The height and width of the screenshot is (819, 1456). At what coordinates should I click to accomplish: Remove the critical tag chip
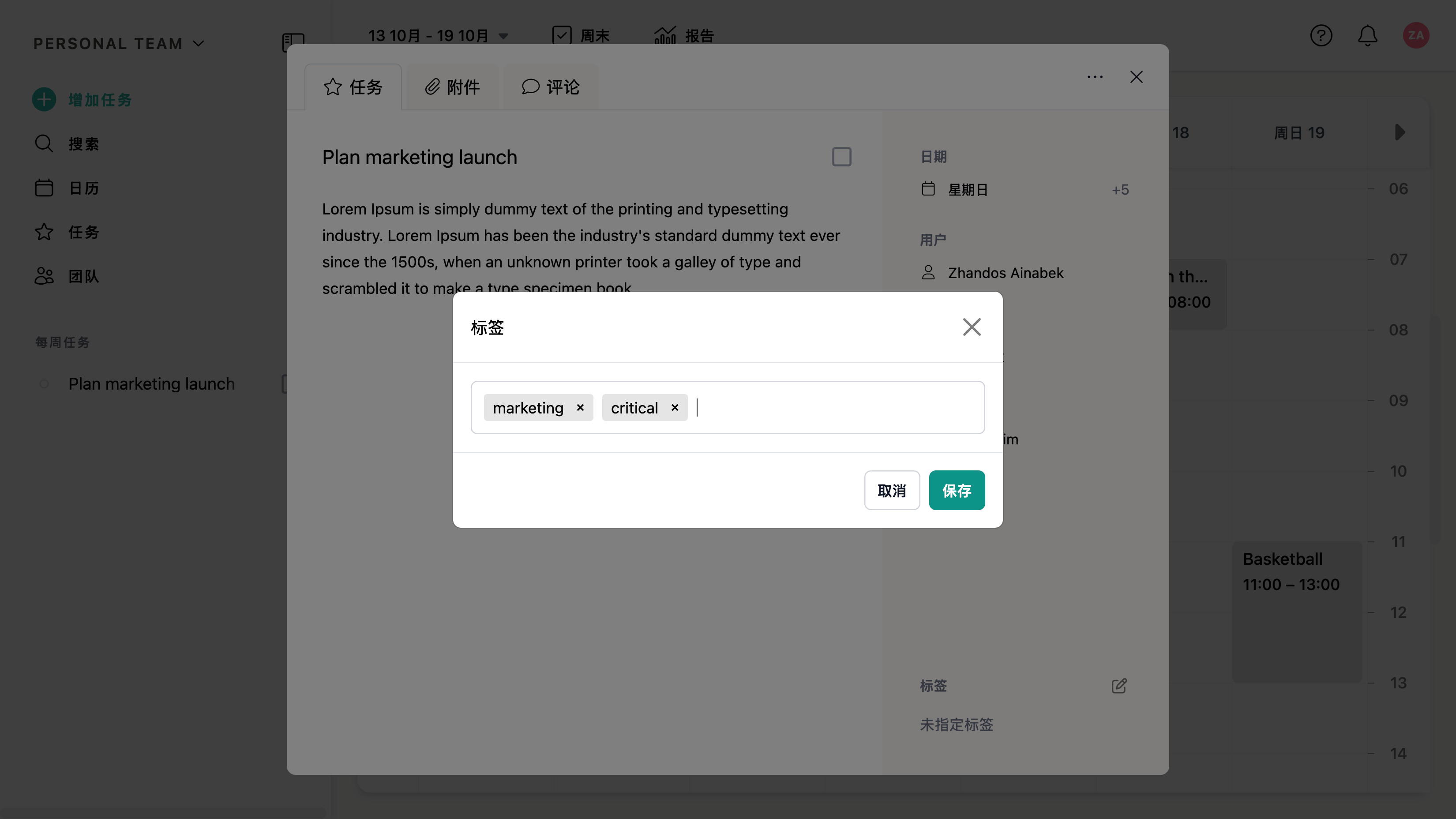coord(674,408)
